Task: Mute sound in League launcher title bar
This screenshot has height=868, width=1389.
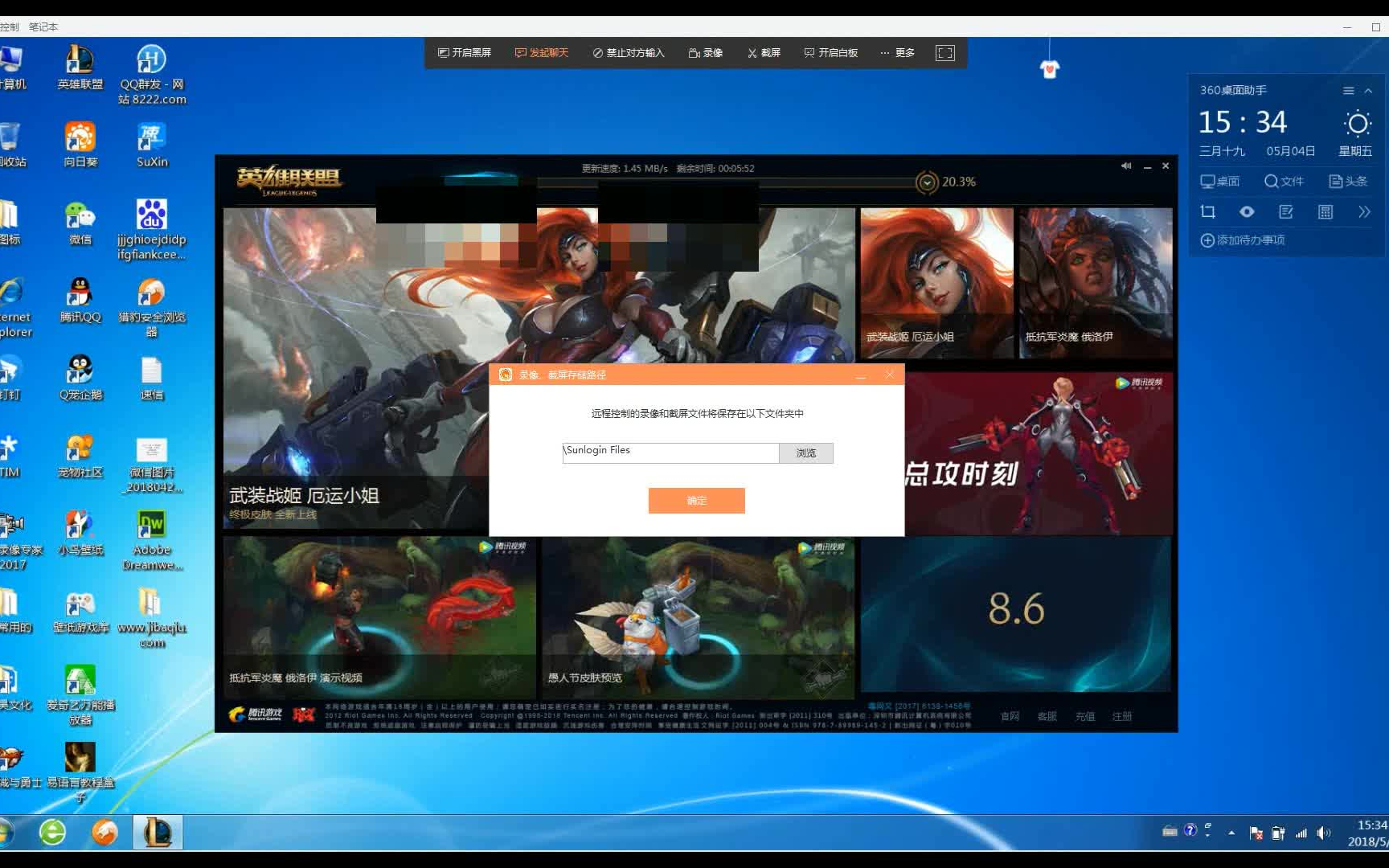Action: click(1126, 166)
